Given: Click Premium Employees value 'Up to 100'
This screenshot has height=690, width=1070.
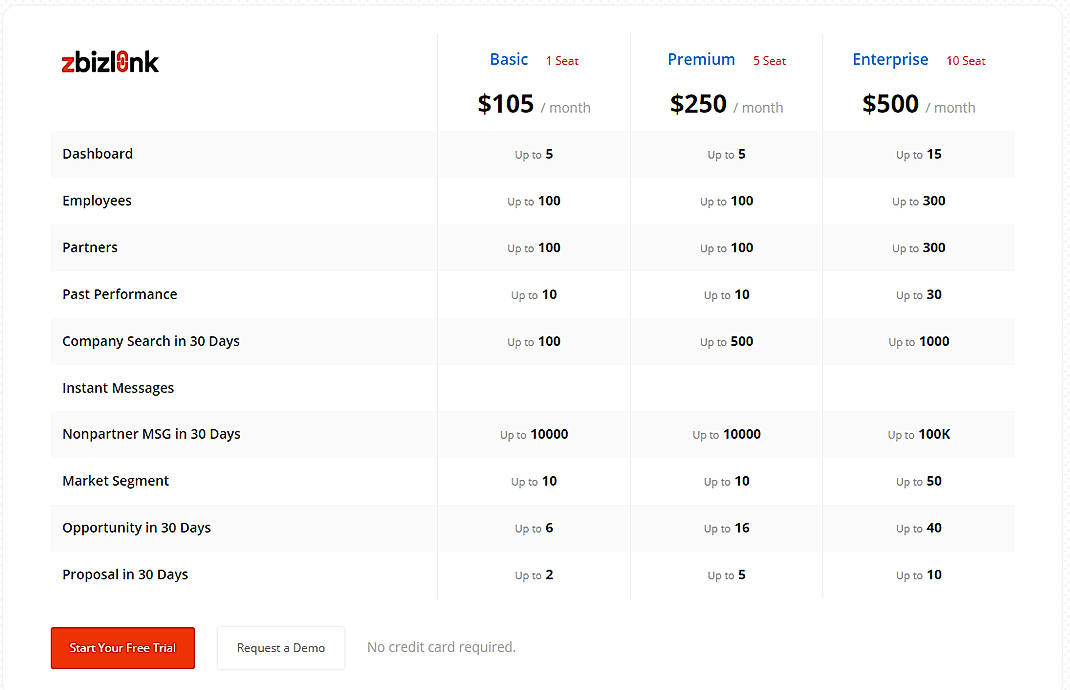Looking at the screenshot, I should [726, 201].
